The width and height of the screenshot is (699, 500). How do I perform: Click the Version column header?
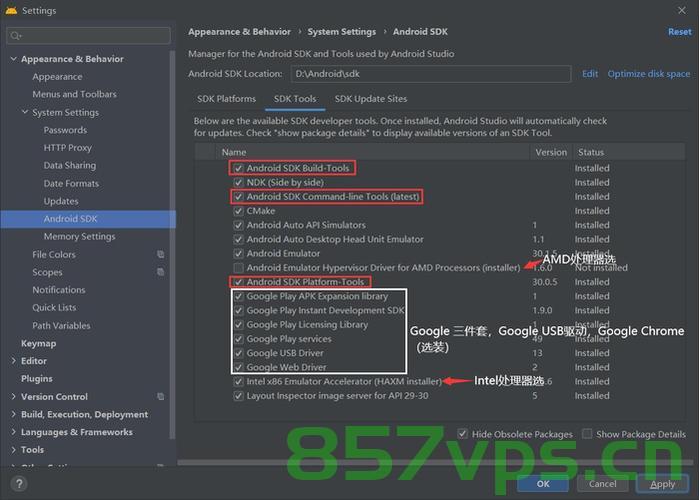[x=551, y=152]
